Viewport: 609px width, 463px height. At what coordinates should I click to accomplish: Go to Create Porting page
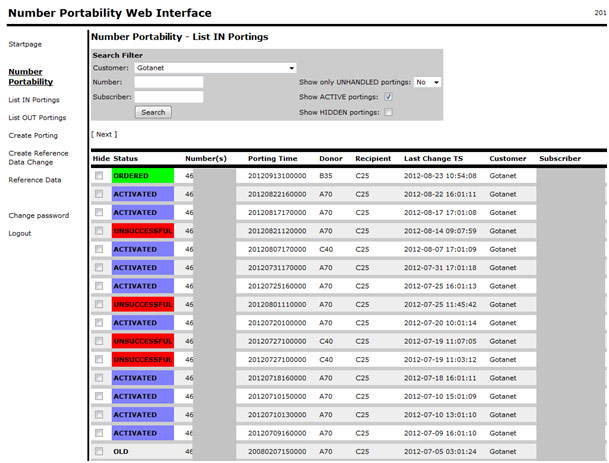tap(33, 136)
